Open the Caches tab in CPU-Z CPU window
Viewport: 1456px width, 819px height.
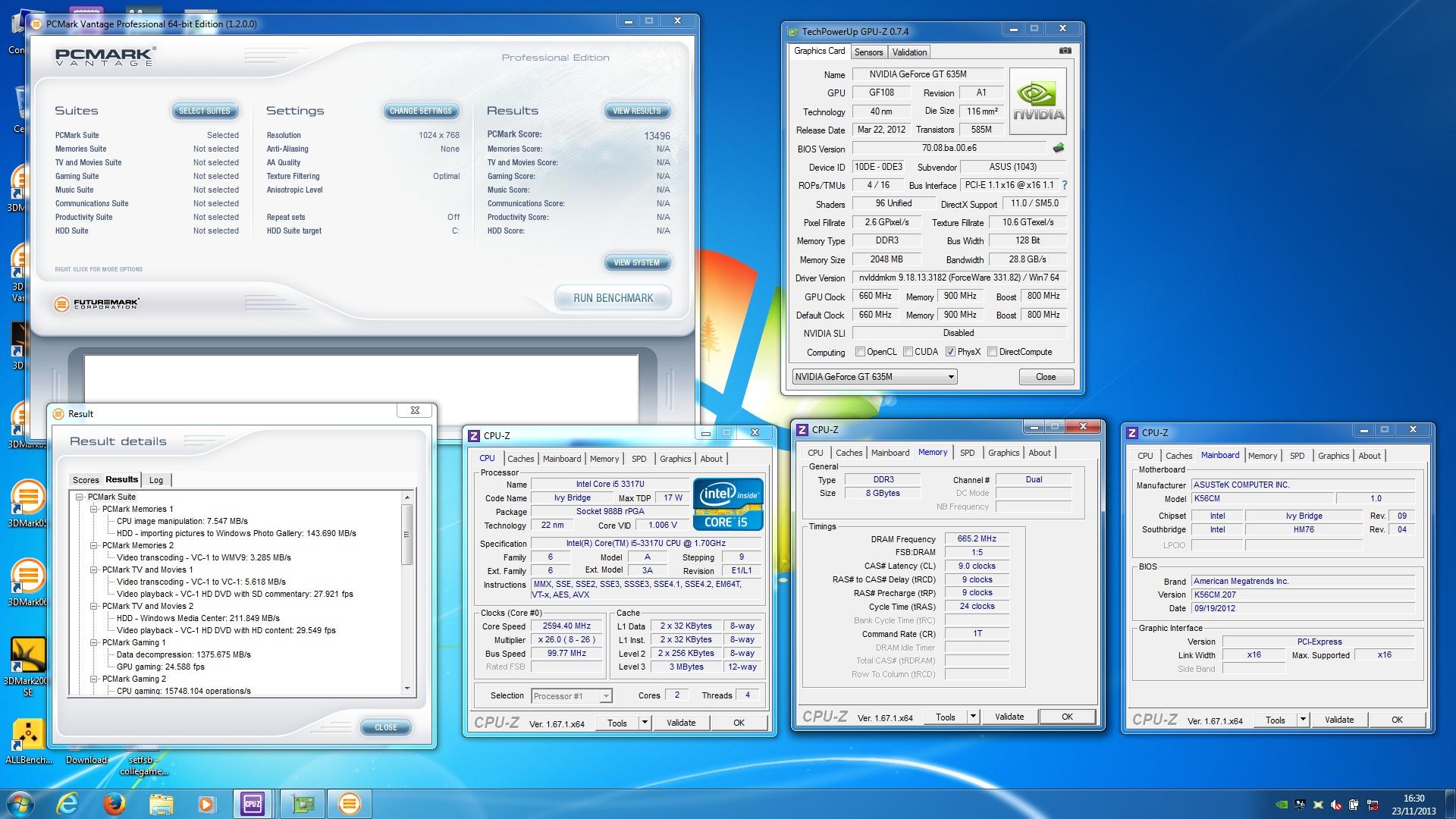pyautogui.click(x=521, y=459)
